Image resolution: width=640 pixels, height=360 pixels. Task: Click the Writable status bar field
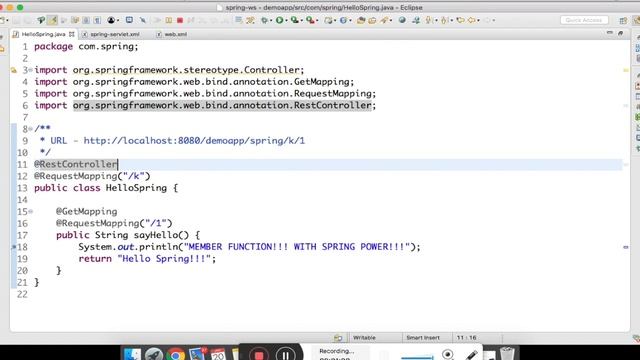[x=364, y=338]
